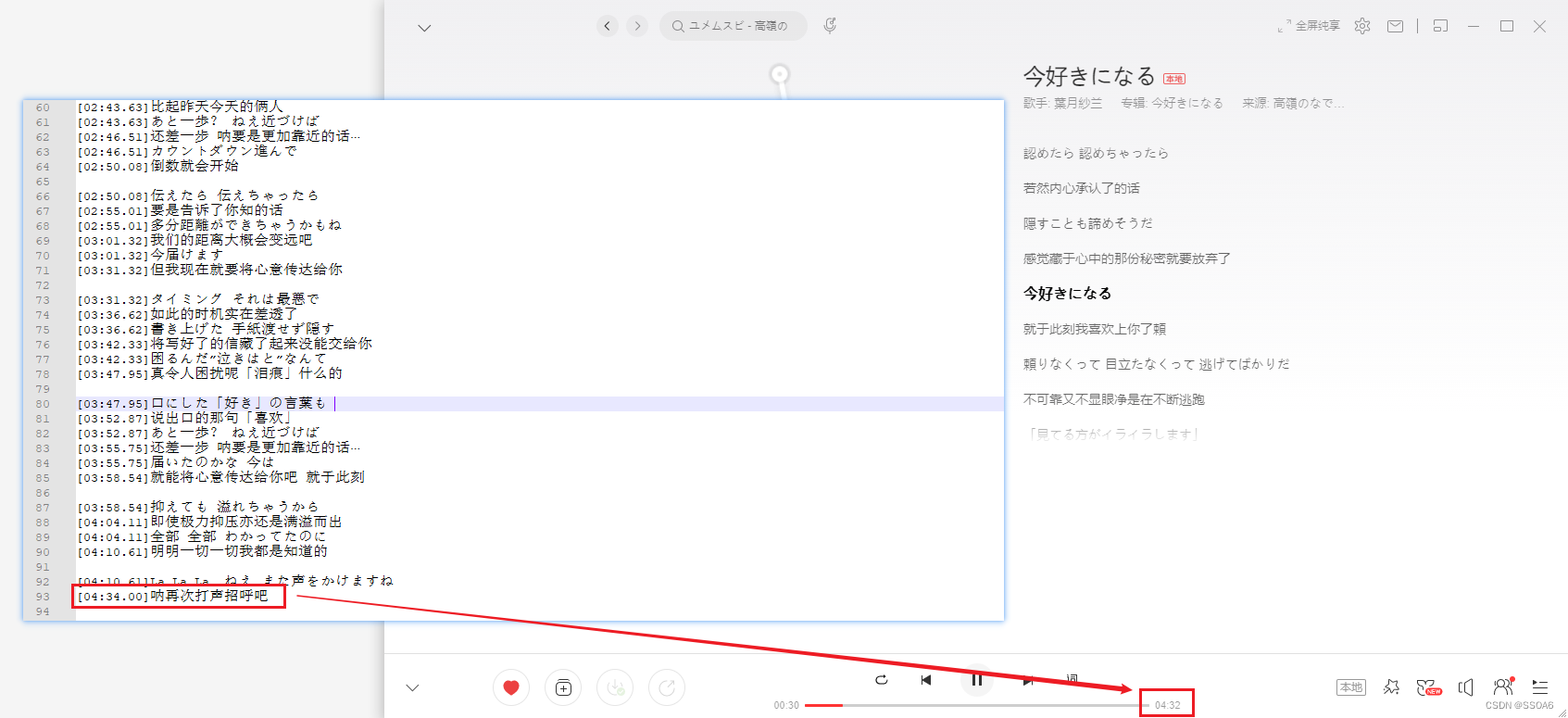Open the settings gear

click(x=1362, y=26)
